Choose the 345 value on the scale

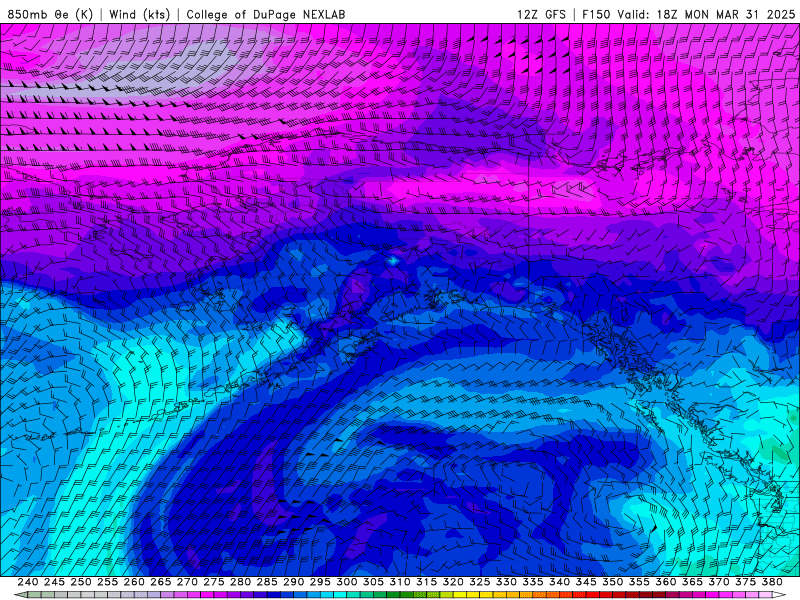[586, 582]
